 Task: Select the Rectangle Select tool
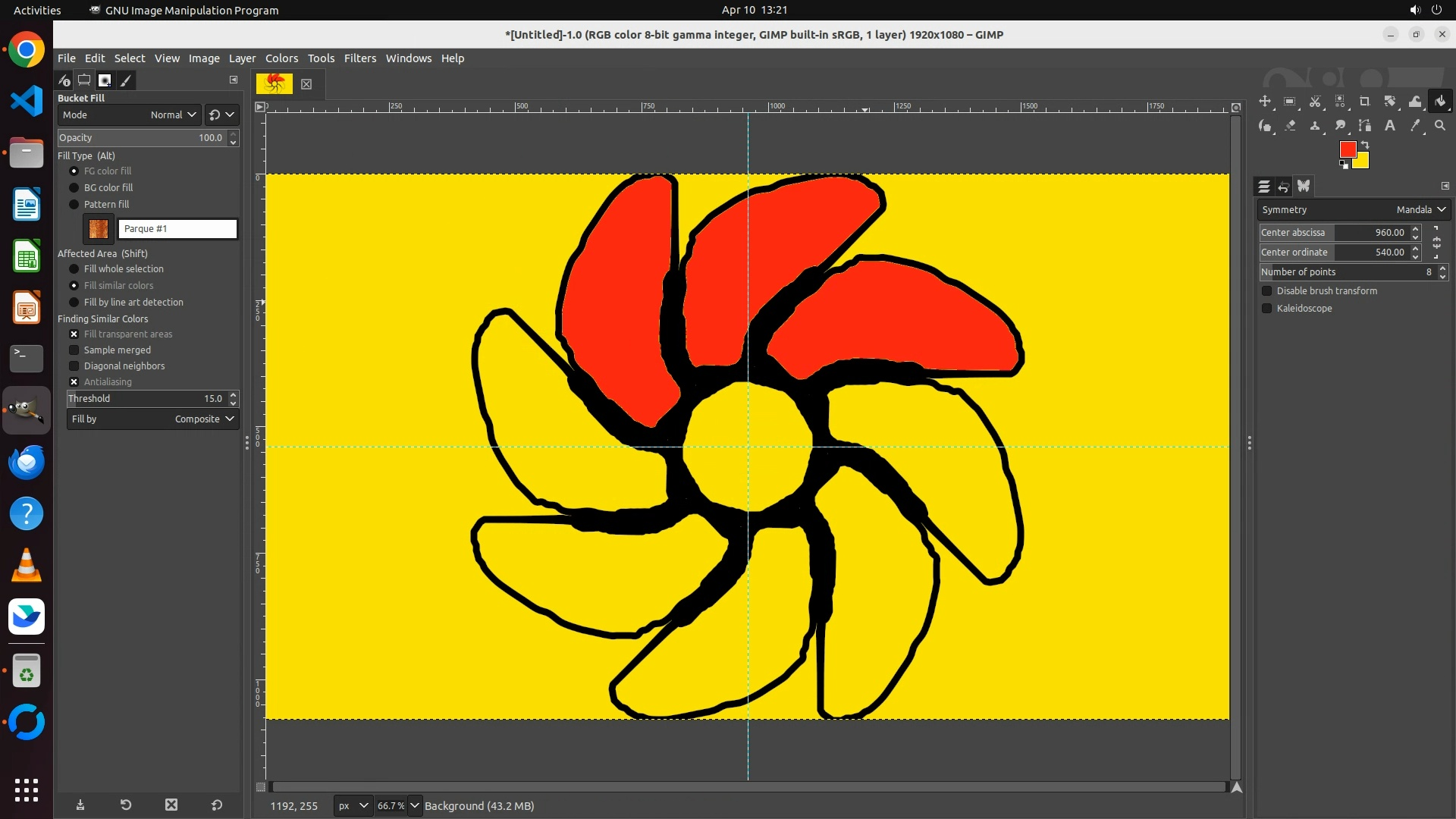click(x=1290, y=102)
